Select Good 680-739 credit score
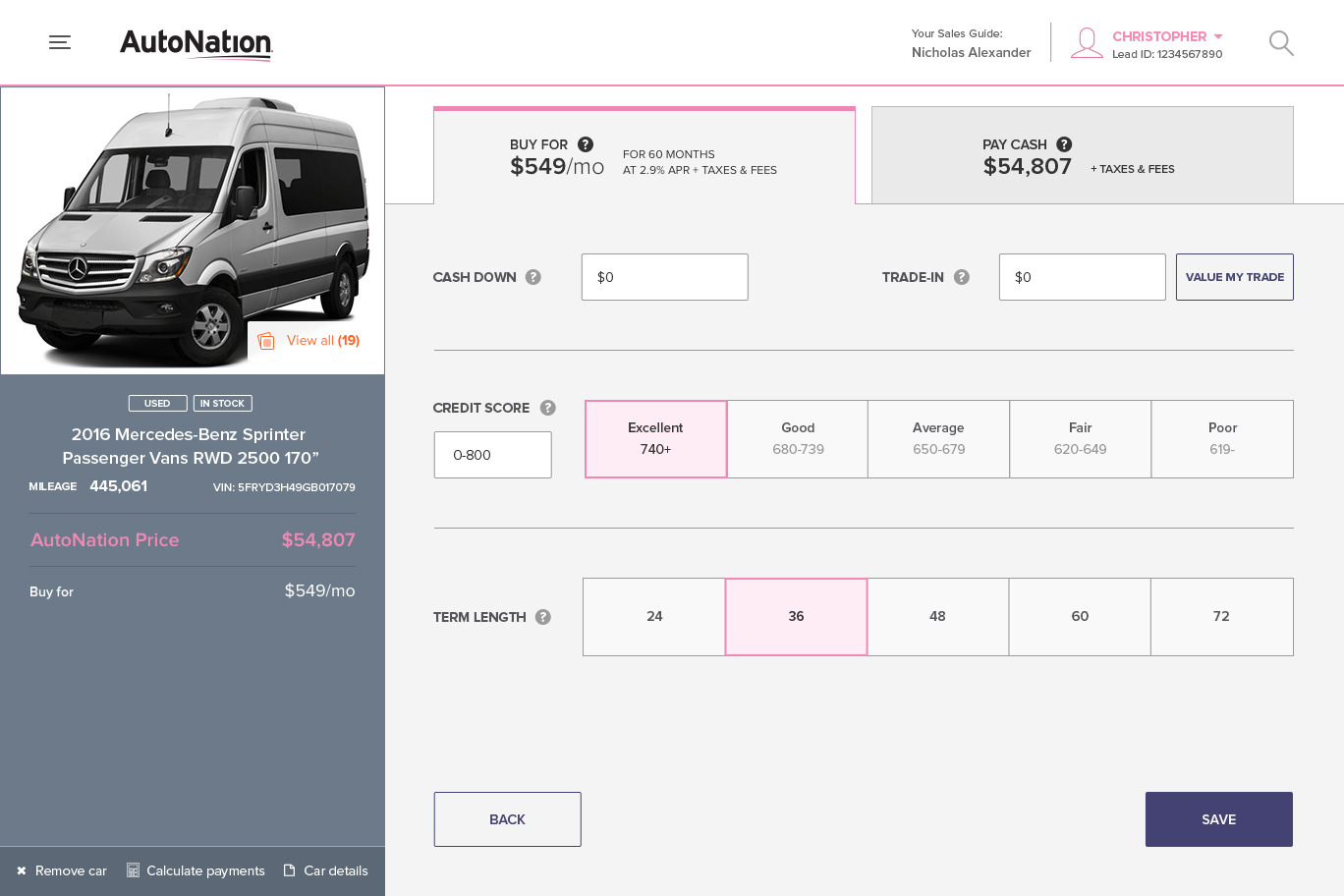The width and height of the screenshot is (1344, 896). click(798, 439)
